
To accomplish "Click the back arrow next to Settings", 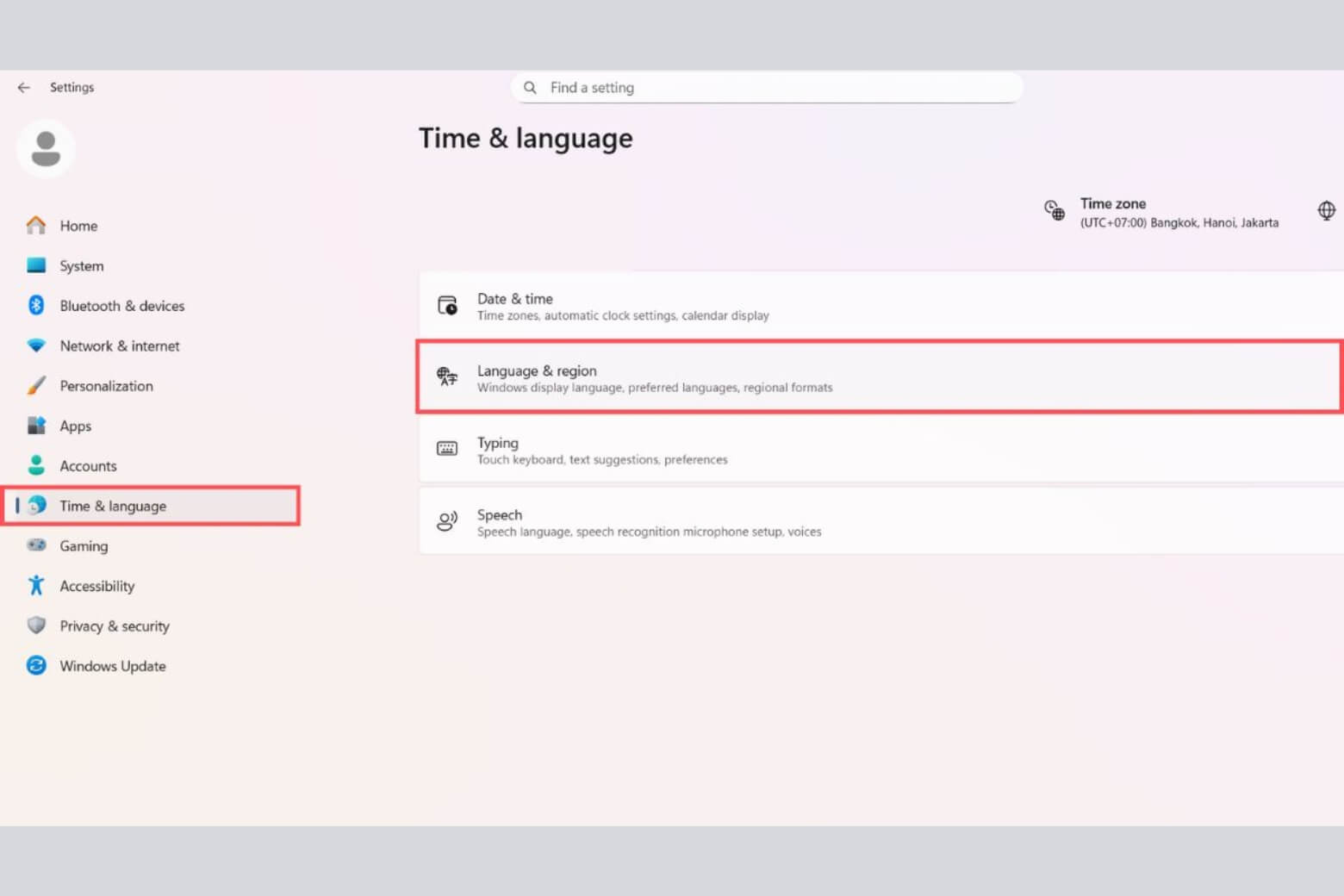I will (x=23, y=87).
